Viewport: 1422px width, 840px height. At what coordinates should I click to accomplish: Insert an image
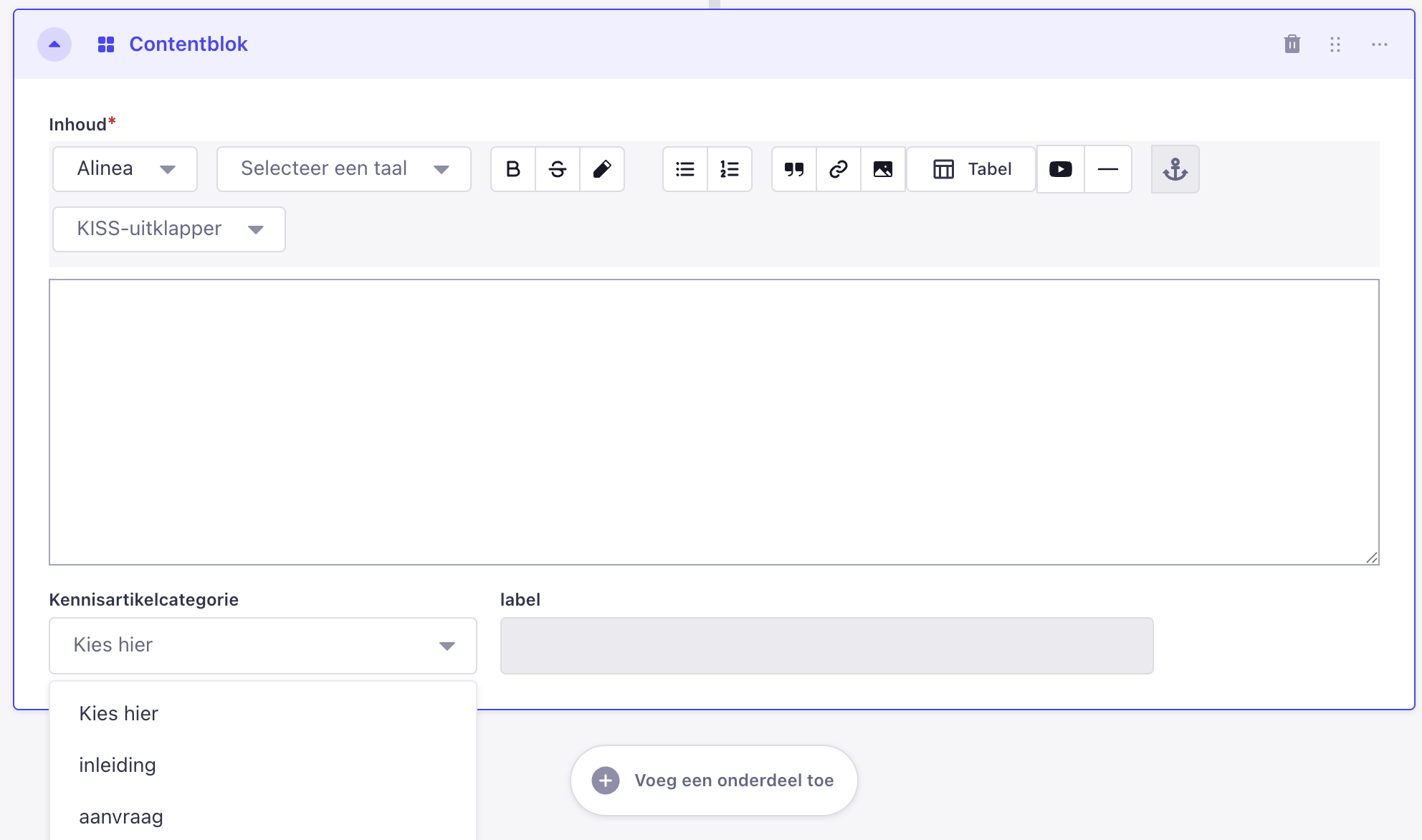click(x=883, y=169)
